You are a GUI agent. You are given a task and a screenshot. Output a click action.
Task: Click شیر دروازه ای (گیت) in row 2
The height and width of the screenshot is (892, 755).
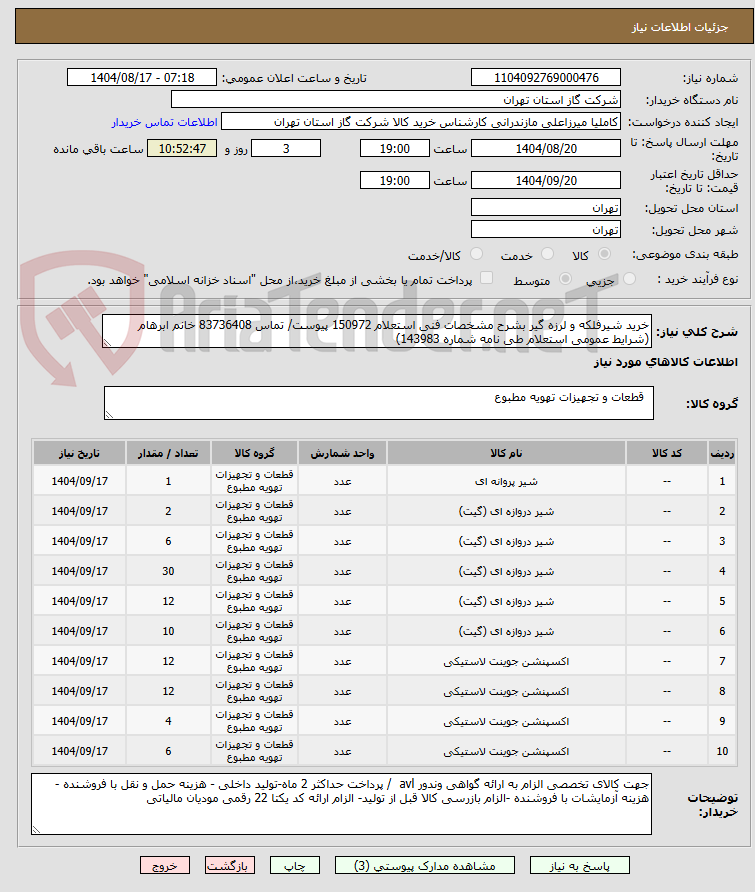[506, 511]
